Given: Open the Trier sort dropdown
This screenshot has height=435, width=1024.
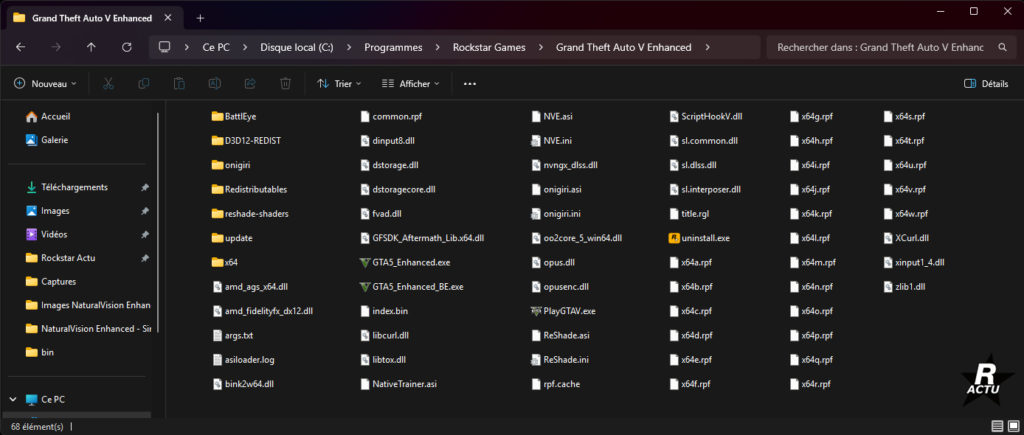Looking at the screenshot, I should [339, 84].
